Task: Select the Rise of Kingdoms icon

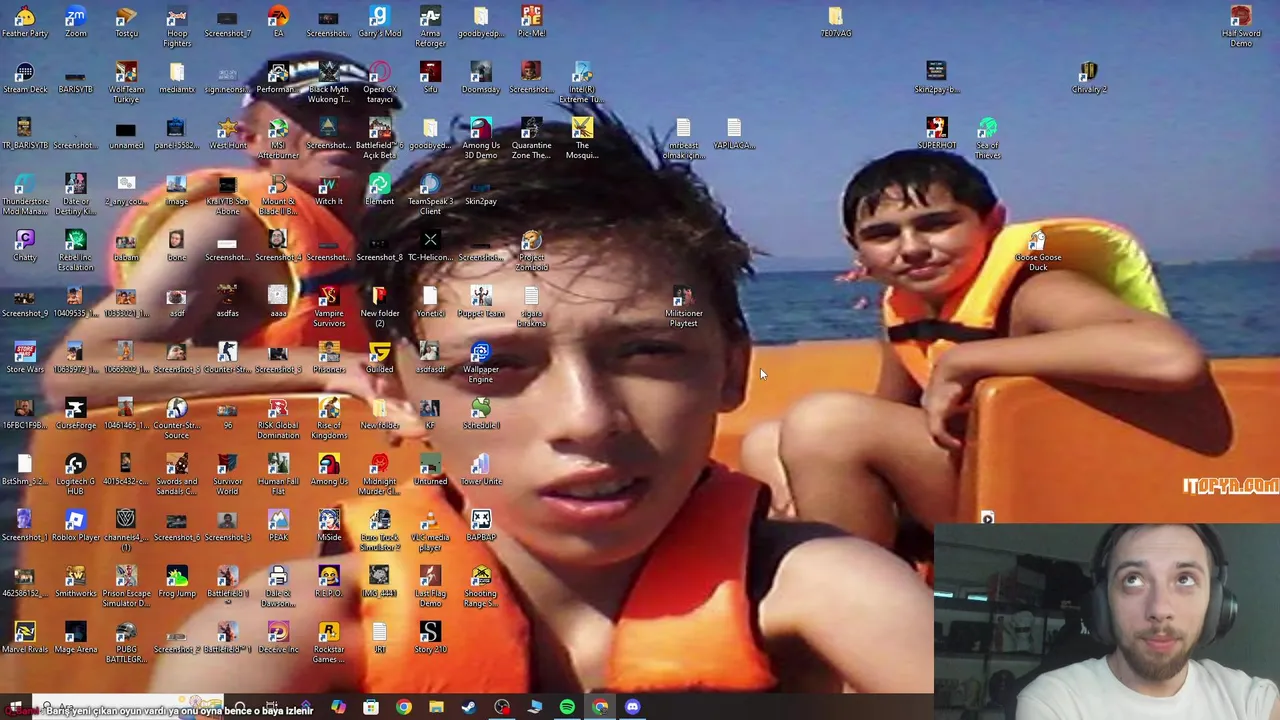Action: [x=328, y=419]
